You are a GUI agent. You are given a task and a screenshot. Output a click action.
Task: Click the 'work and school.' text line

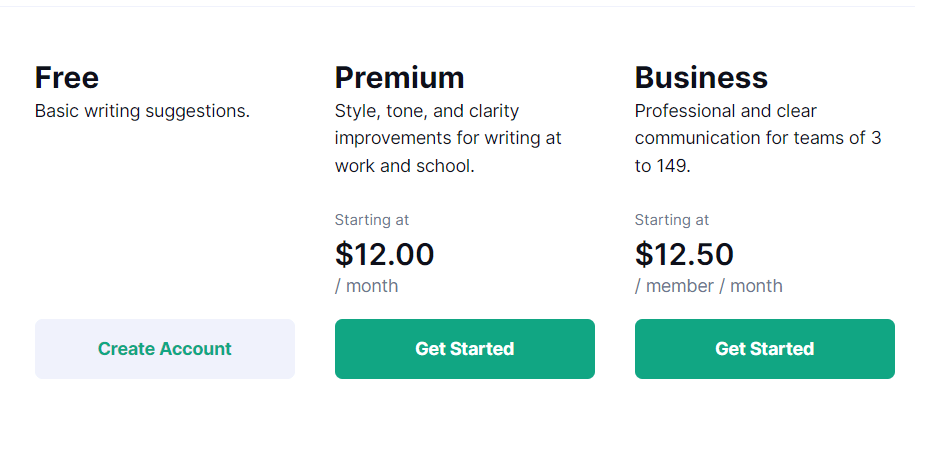[x=405, y=166]
